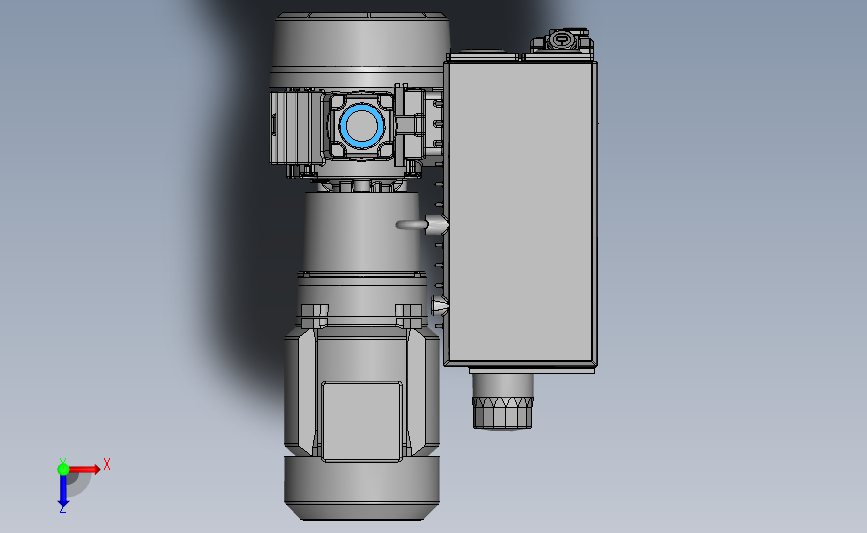Select the knurled cable gland under box
Screen dimensions: 867x533
point(502,412)
